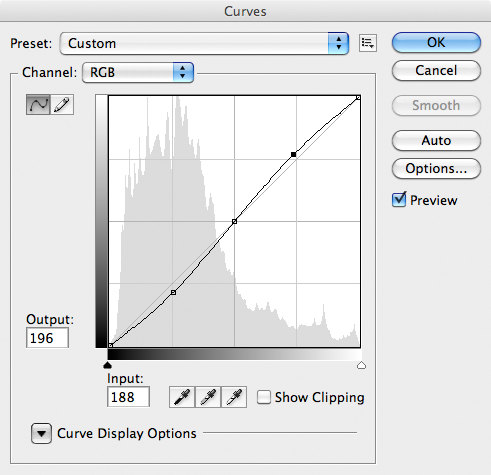Toggle the Preview checkbox

(399, 200)
